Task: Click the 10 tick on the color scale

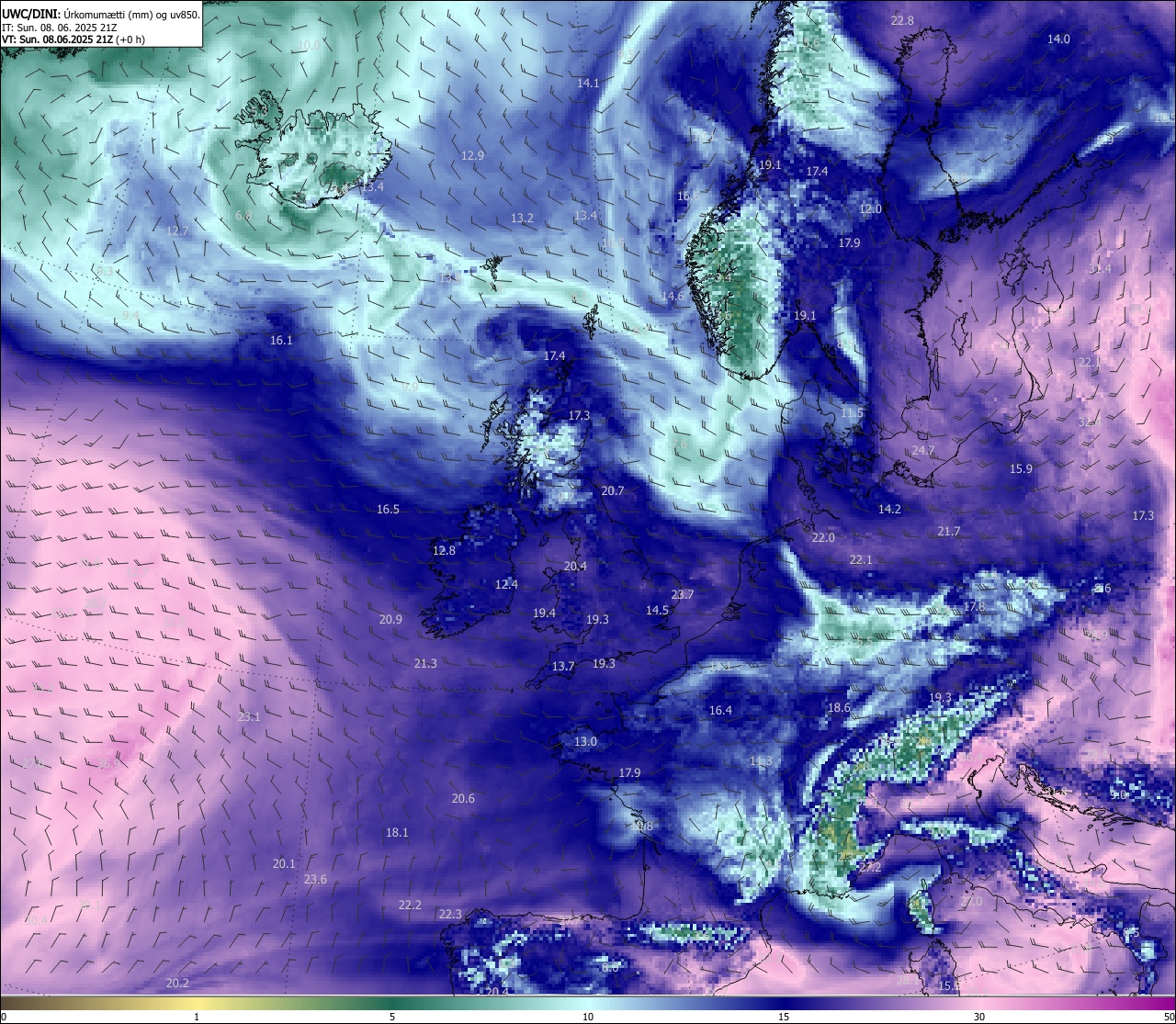Action: click(x=588, y=1017)
